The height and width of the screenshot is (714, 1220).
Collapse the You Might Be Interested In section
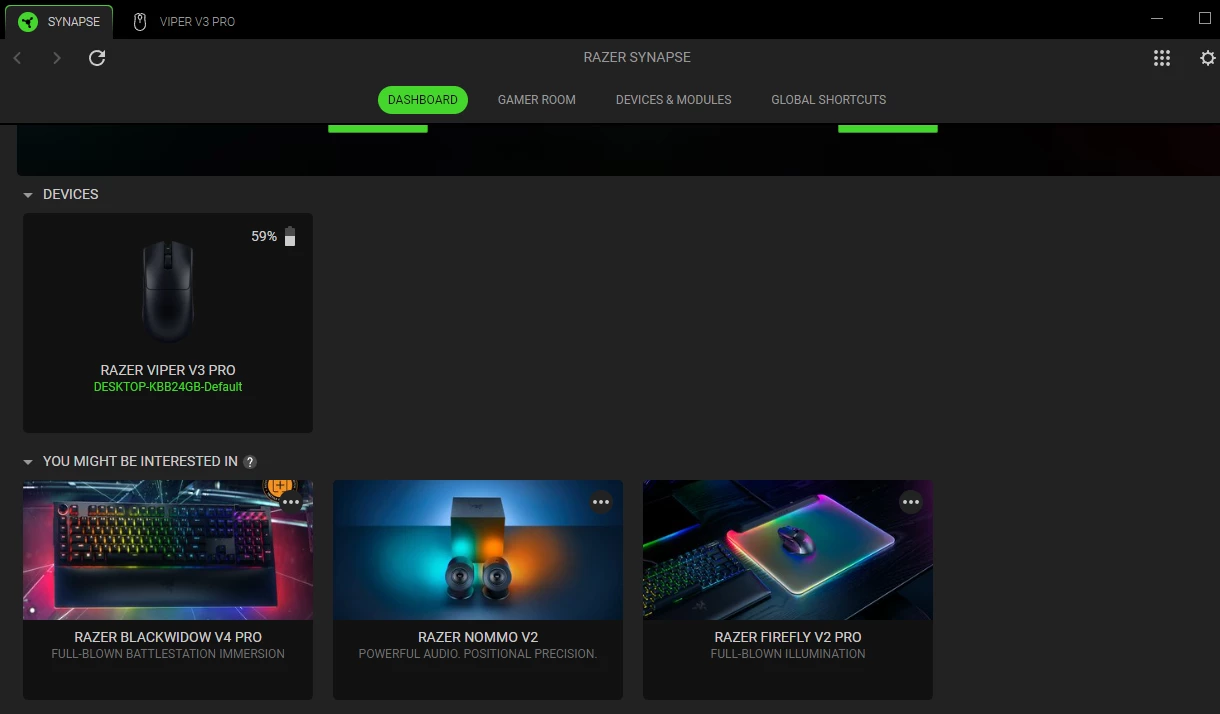pyautogui.click(x=28, y=462)
